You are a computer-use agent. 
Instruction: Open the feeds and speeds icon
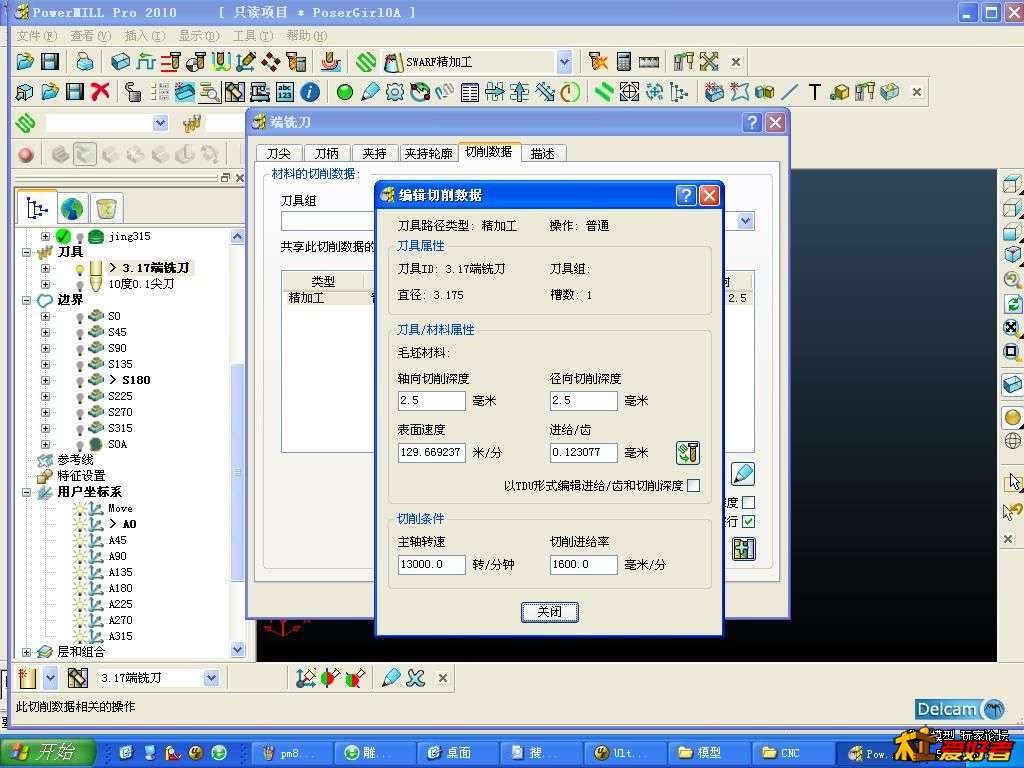[146, 62]
